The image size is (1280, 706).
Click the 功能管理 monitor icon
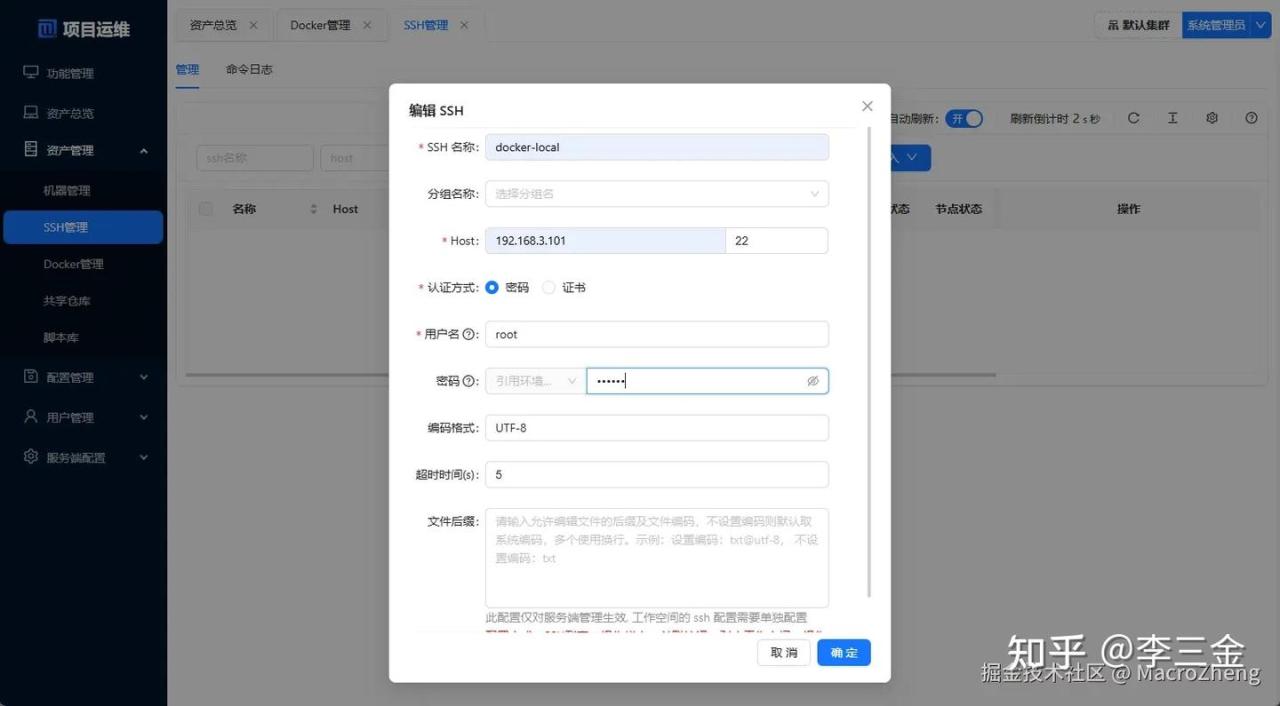(31, 73)
